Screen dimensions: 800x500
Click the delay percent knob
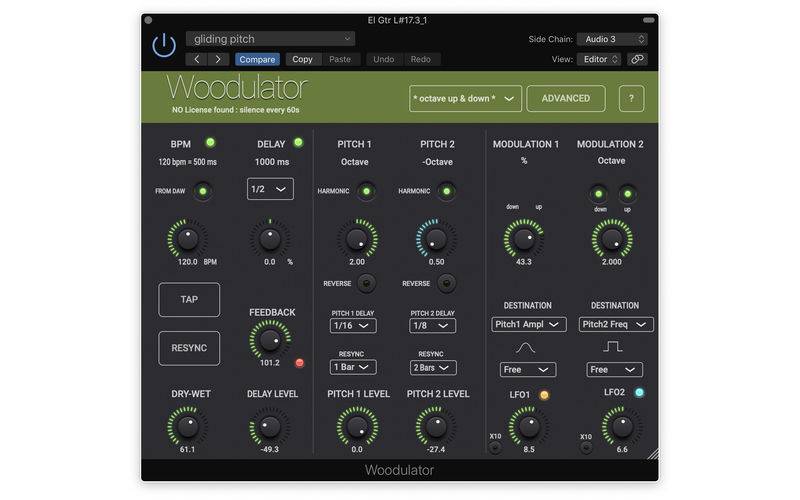(270, 239)
